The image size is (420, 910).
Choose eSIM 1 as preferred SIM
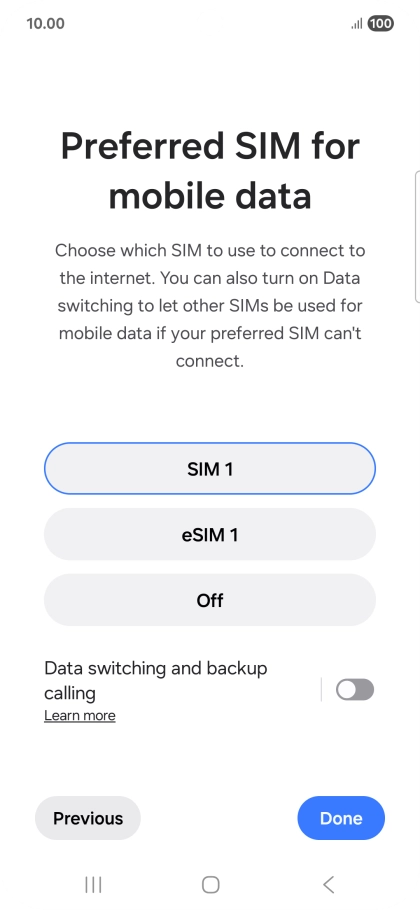pos(210,535)
